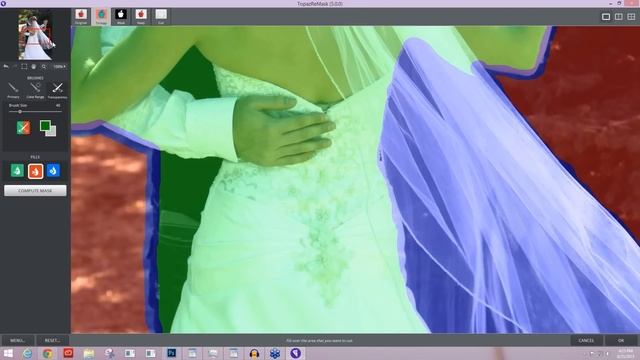
Task: Switch to the Keep view tab
Action: [x=141, y=17]
